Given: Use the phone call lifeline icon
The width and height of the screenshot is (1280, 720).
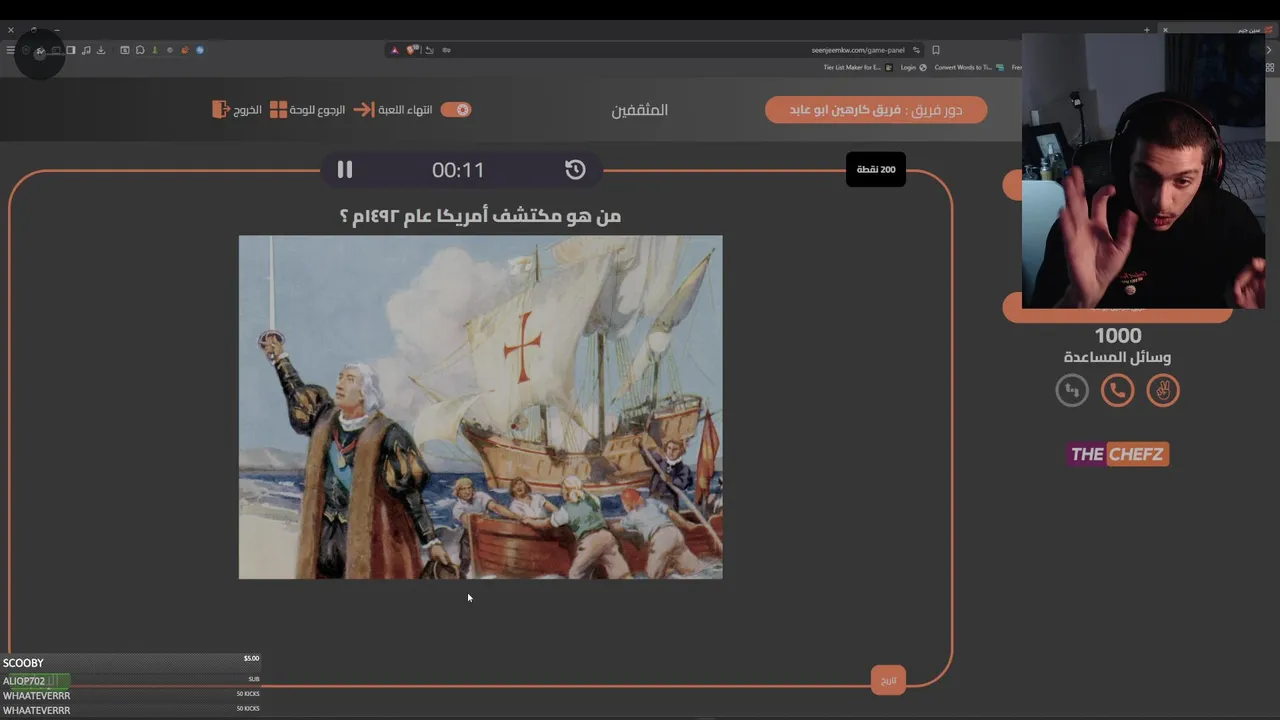Looking at the screenshot, I should 1117,390.
